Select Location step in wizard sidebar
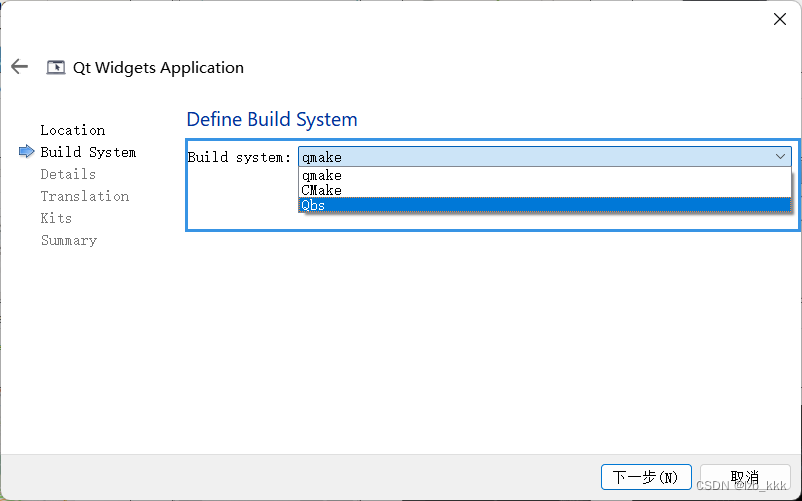Image resolution: width=802 pixels, height=501 pixels. [x=73, y=130]
